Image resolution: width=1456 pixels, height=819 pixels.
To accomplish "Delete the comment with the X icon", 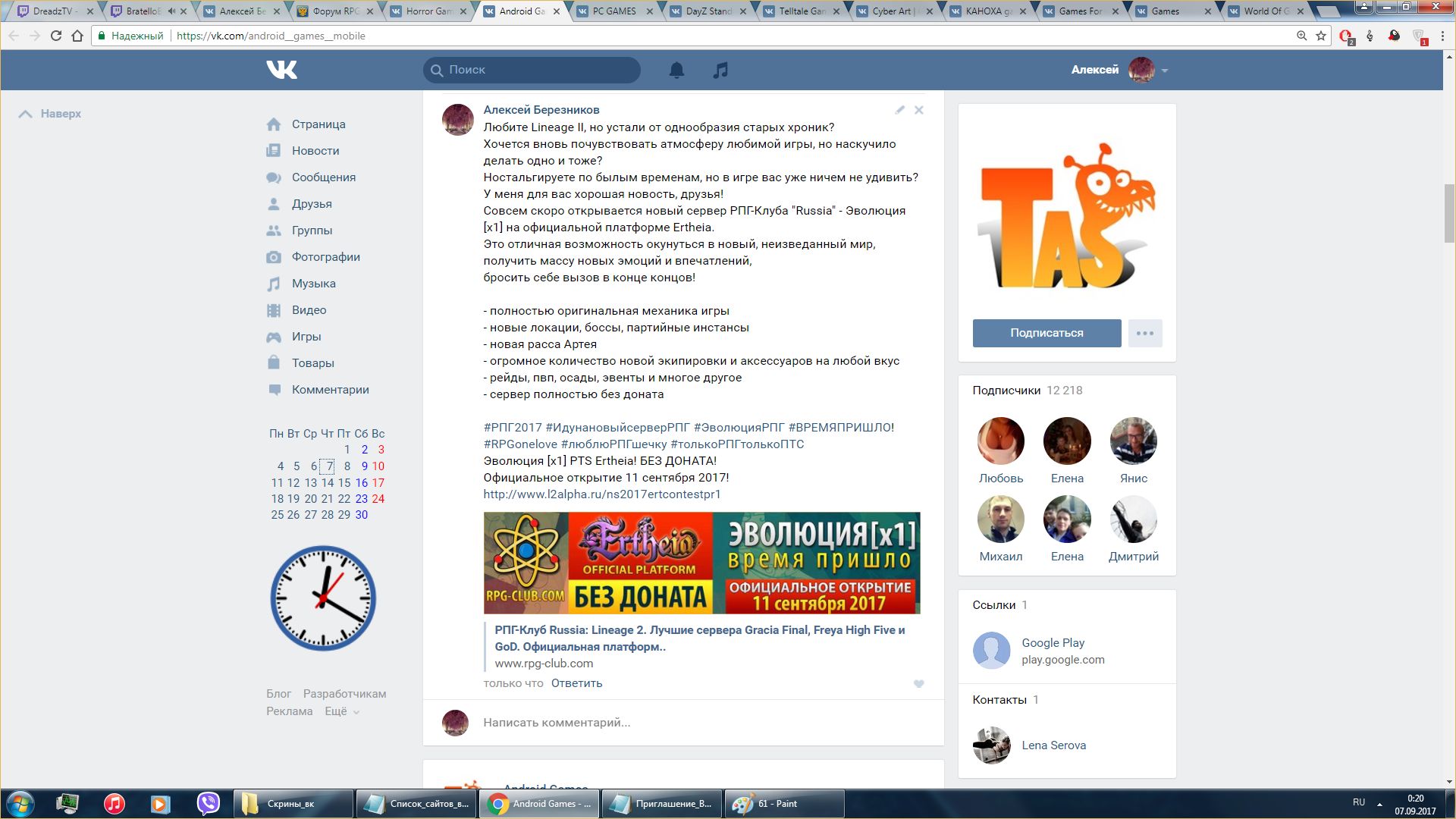I will (x=919, y=110).
